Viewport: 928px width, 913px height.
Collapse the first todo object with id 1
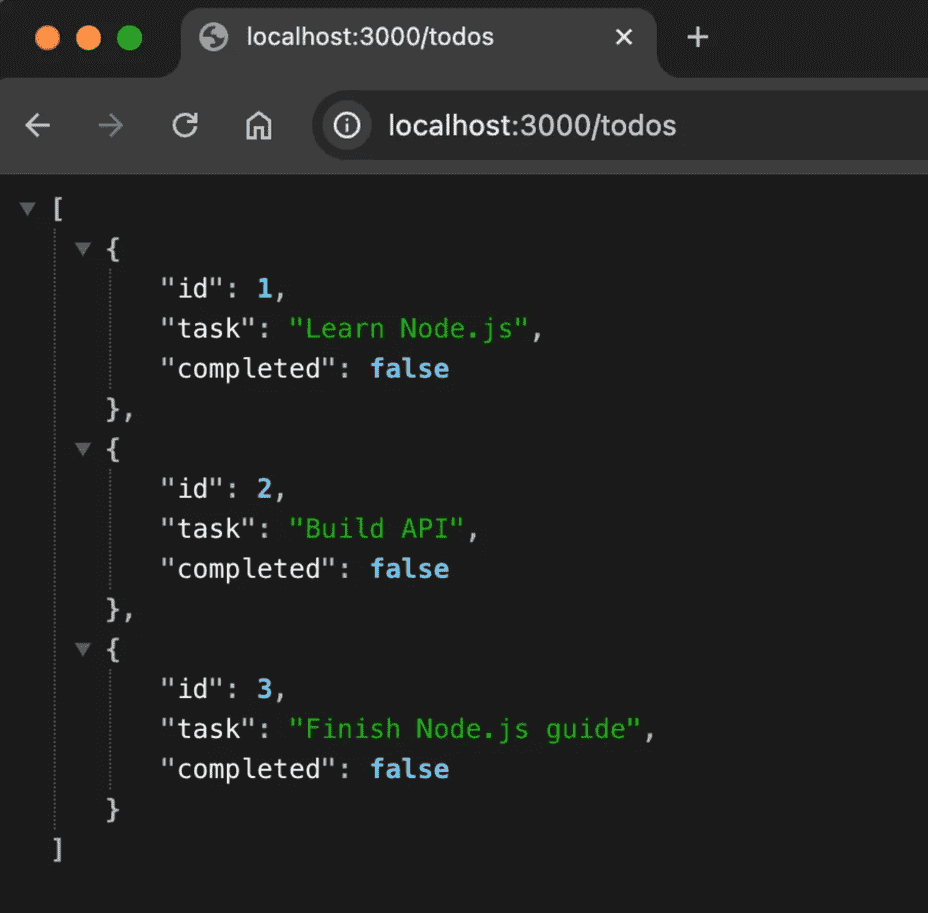83,249
